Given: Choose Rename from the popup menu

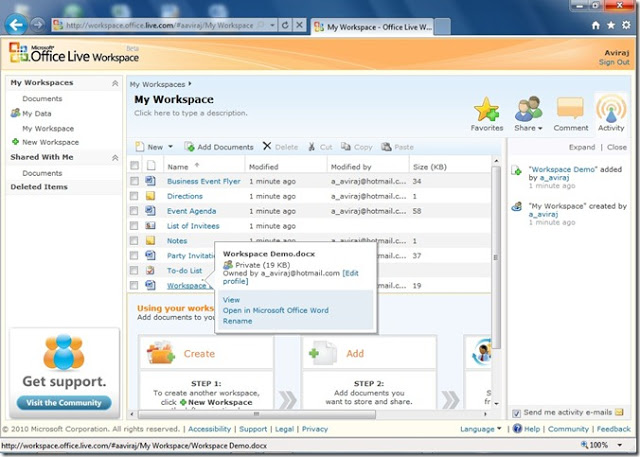Looking at the screenshot, I should (x=238, y=321).
